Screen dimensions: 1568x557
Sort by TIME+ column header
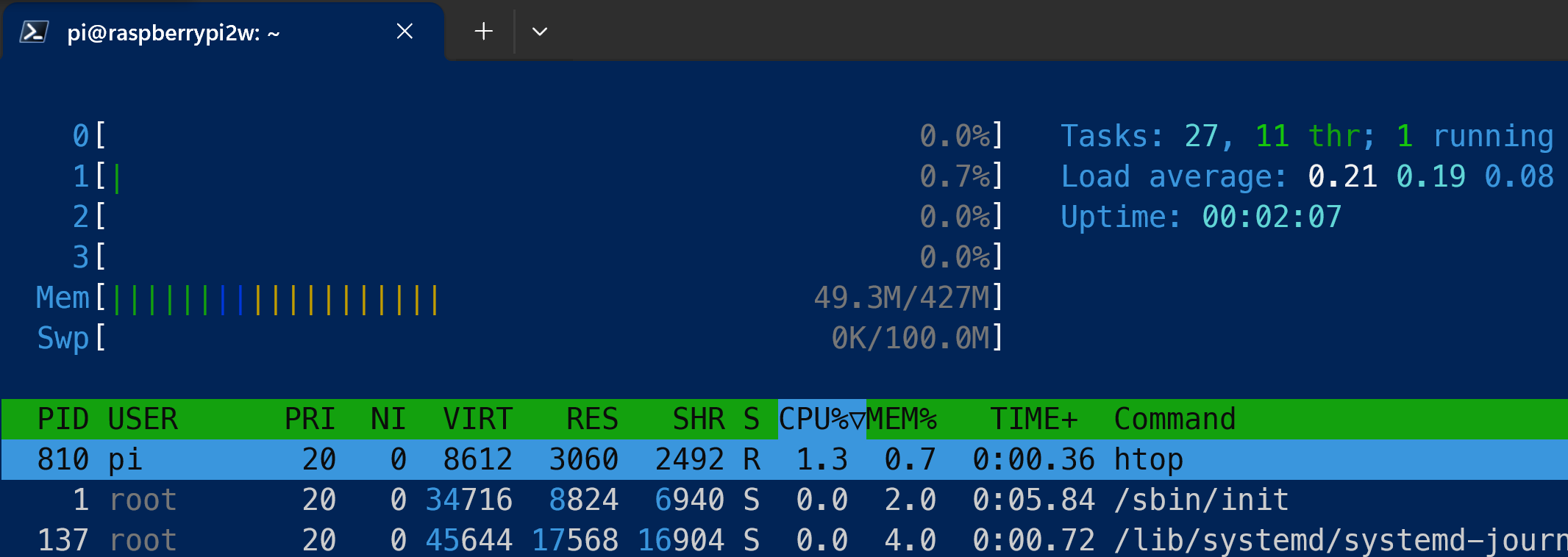[1033, 419]
